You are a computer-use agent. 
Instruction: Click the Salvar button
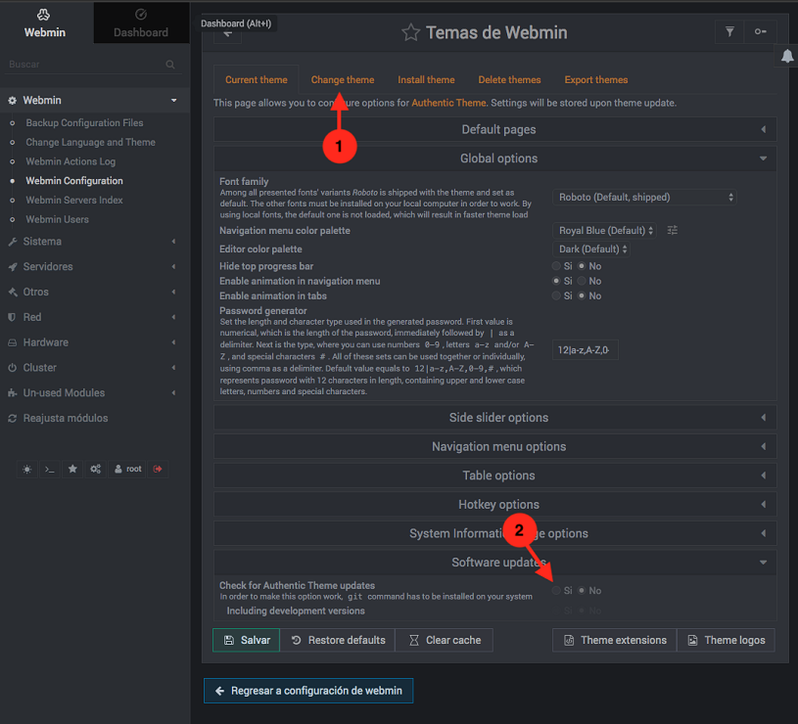pos(246,640)
